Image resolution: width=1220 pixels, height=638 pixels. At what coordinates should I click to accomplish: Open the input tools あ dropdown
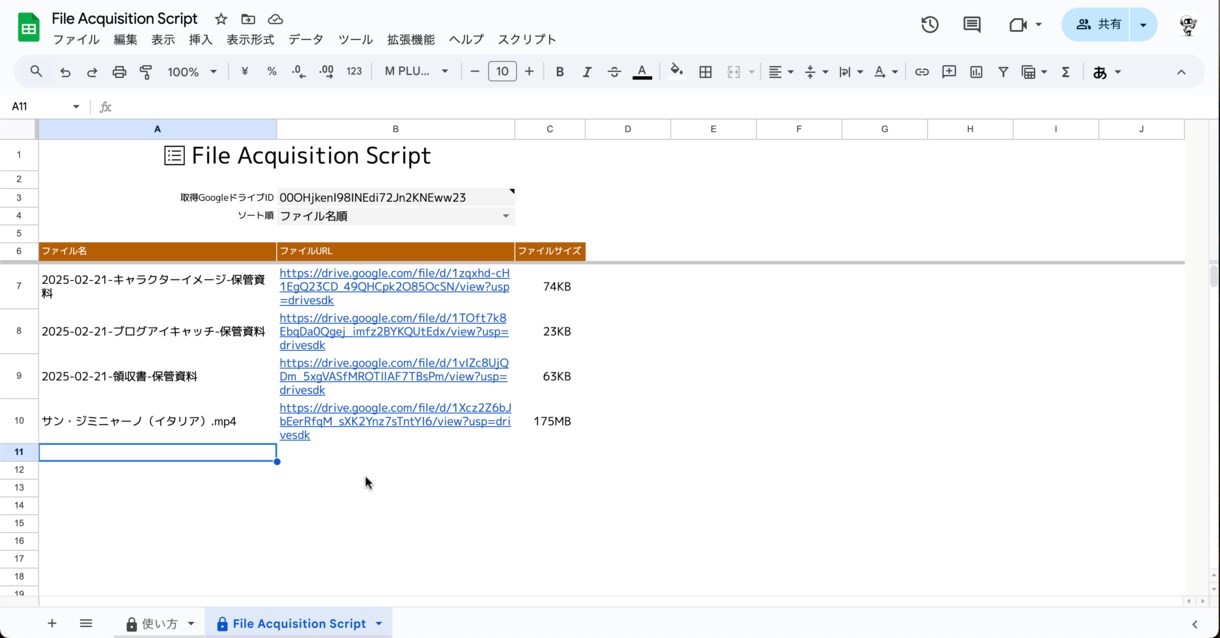pyautogui.click(x=1107, y=72)
